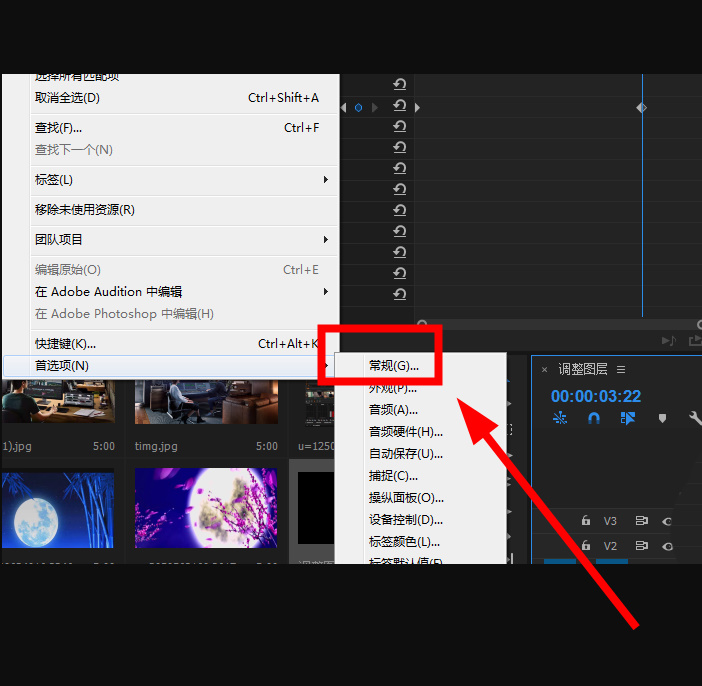The image size is (702, 686).
Task: Toggle lock on track V2
Action: 586,546
